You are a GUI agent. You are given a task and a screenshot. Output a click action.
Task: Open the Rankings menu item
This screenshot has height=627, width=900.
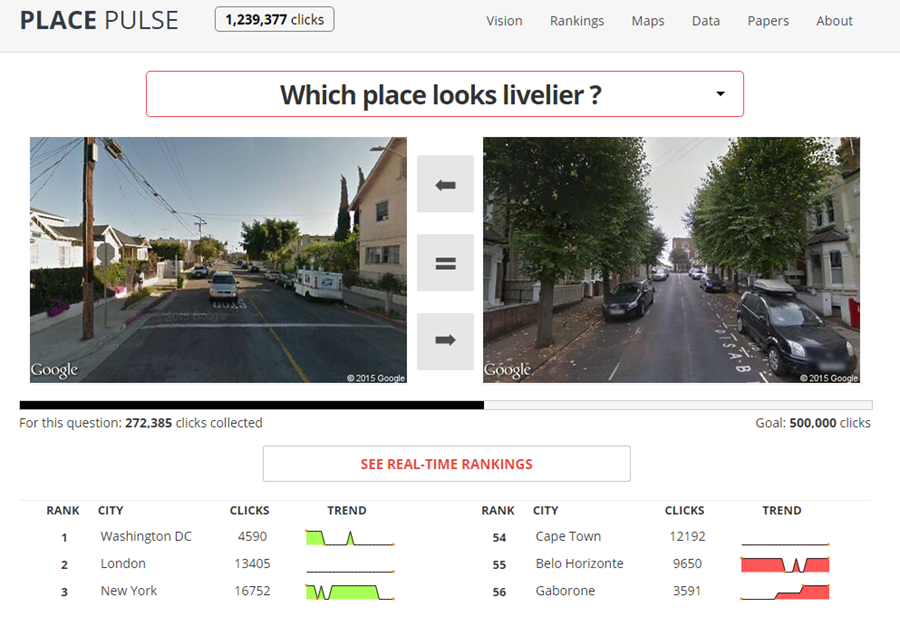pos(577,21)
